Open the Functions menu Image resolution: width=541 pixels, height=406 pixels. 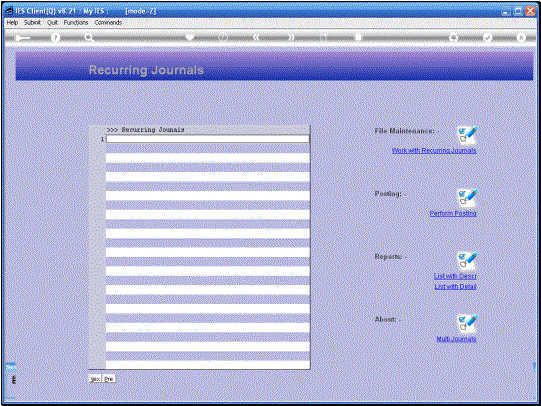(x=76, y=22)
